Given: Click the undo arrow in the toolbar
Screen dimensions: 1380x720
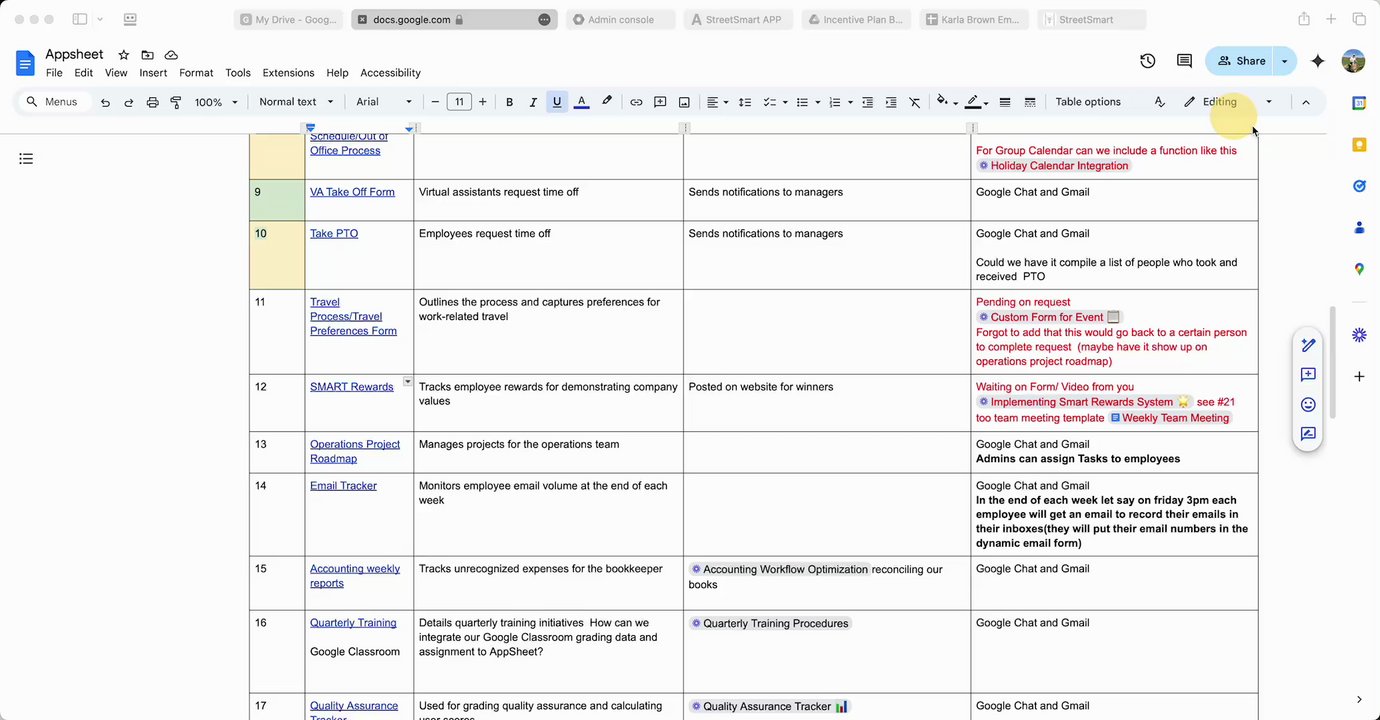Looking at the screenshot, I should coord(105,102).
